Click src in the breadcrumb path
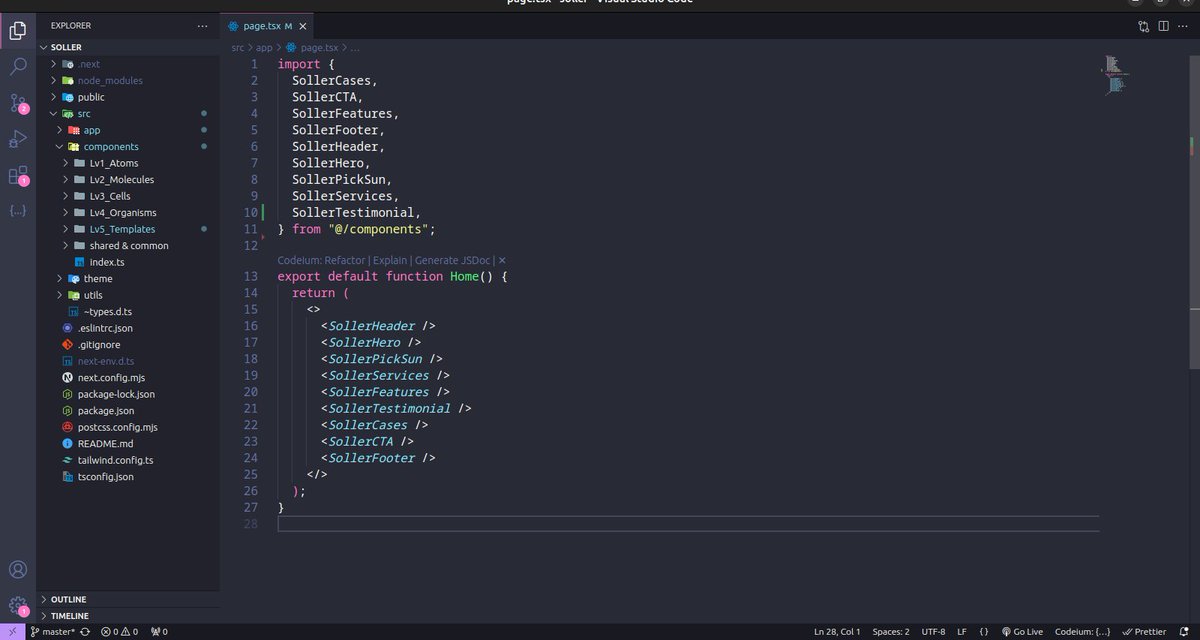This screenshot has width=1200, height=640. (x=238, y=47)
